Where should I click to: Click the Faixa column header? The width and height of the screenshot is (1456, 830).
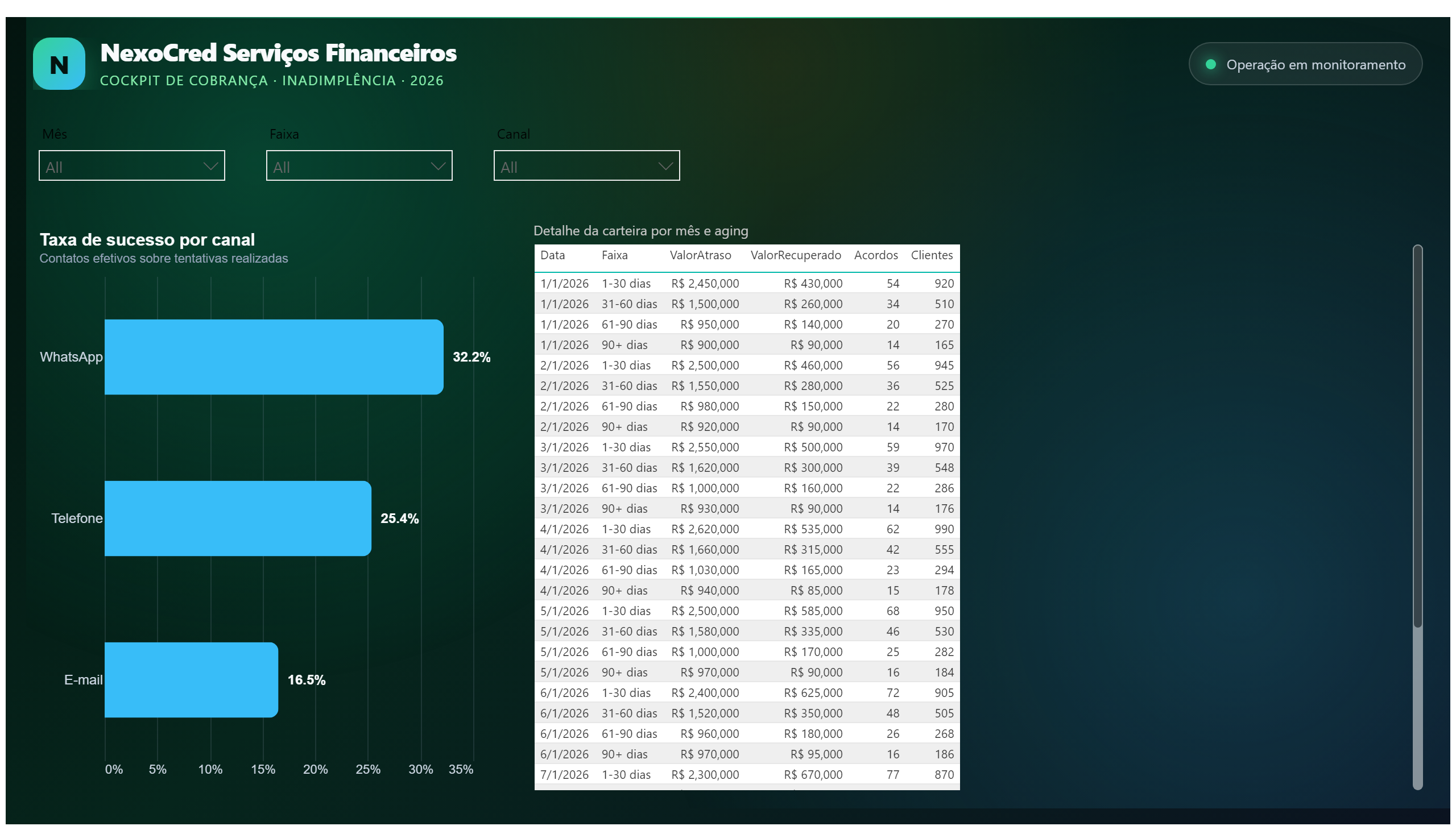[x=614, y=255]
